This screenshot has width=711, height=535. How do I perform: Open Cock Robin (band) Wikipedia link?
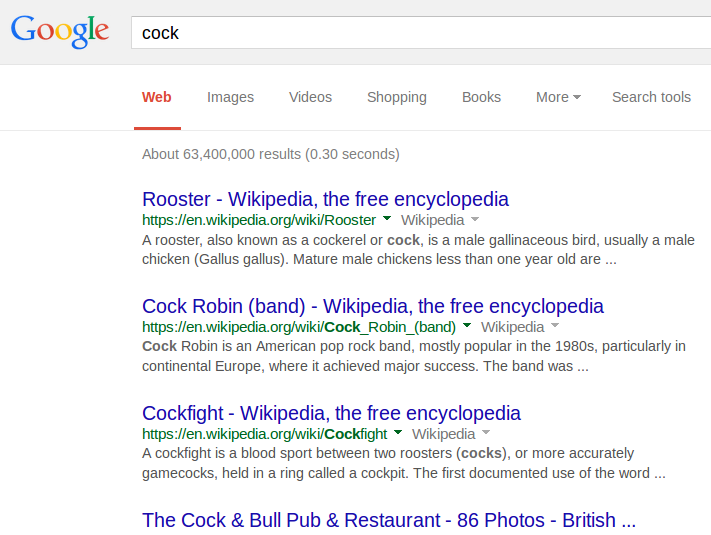[373, 306]
